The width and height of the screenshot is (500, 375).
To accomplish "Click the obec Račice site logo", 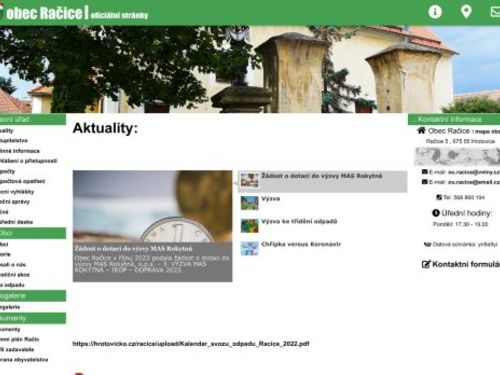I will 43,13.
